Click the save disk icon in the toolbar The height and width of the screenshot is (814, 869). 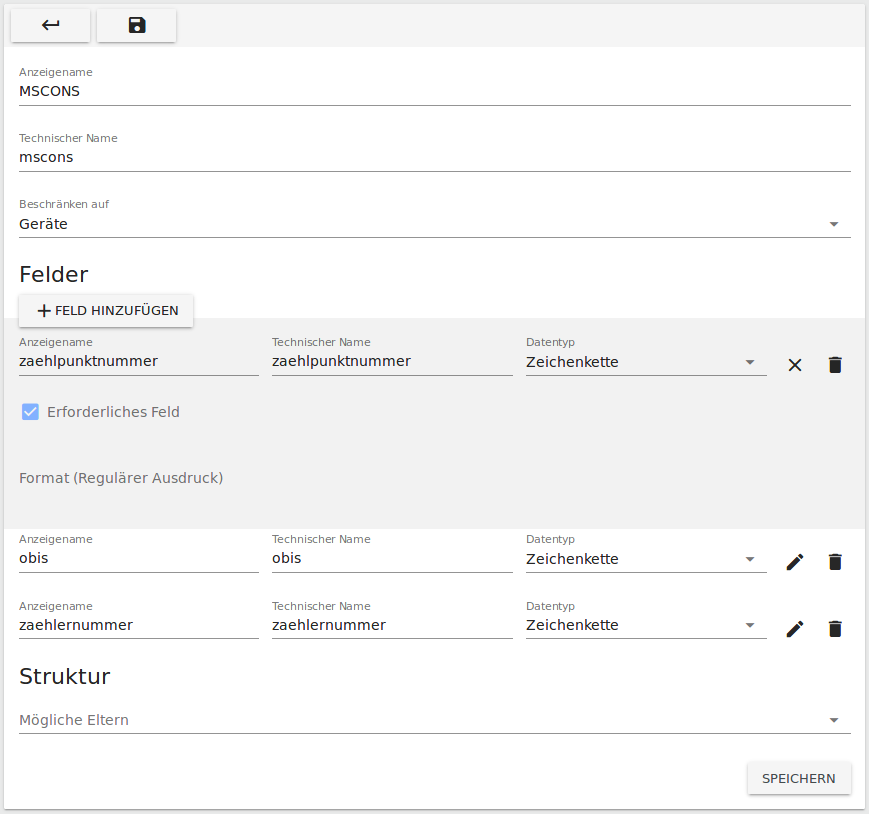(136, 25)
